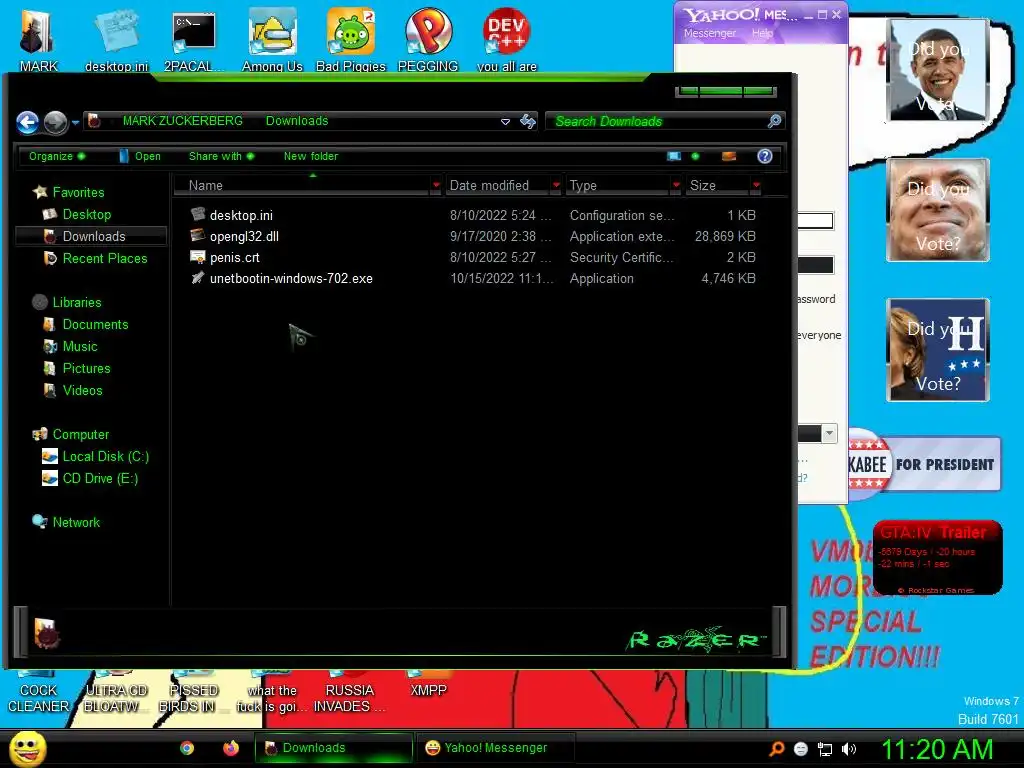Launch Firefox from the taskbar
This screenshot has width=1024, height=768.
coord(231,748)
